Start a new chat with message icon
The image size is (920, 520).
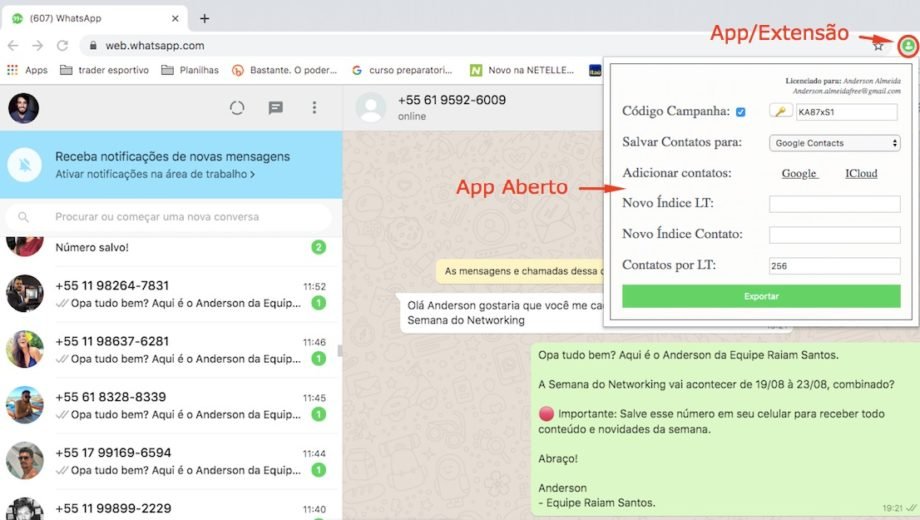(x=276, y=107)
